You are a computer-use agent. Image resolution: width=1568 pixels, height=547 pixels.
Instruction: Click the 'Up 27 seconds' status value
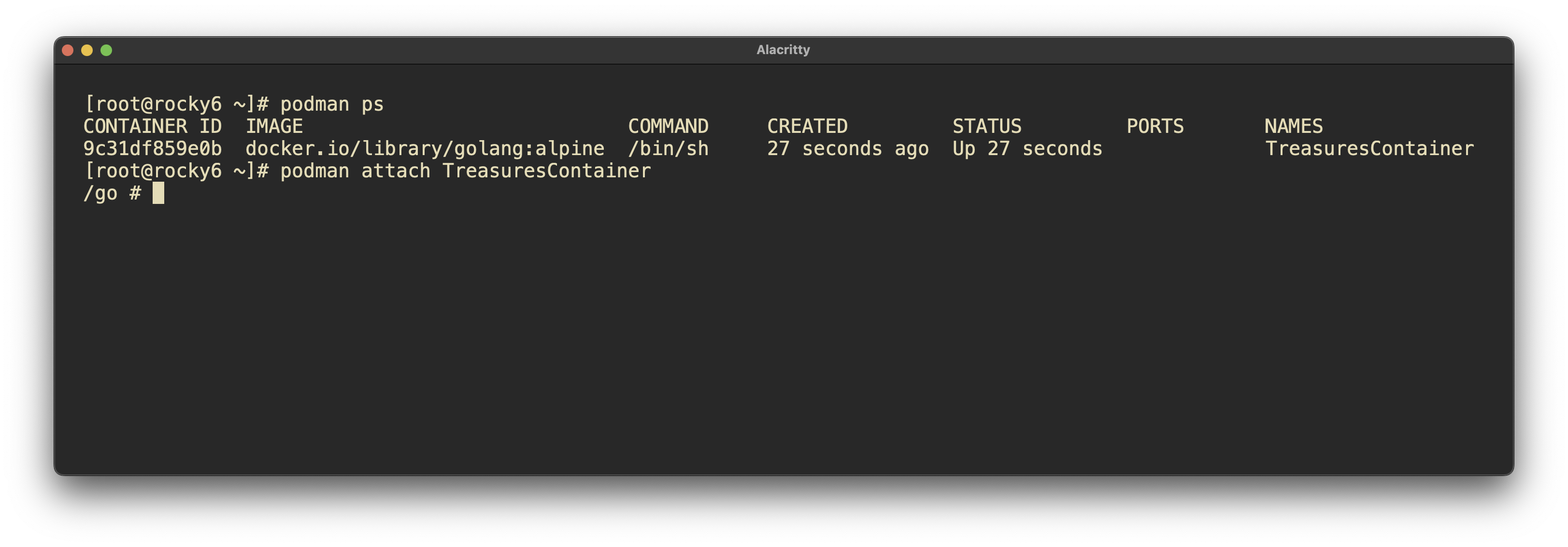coord(1027,149)
